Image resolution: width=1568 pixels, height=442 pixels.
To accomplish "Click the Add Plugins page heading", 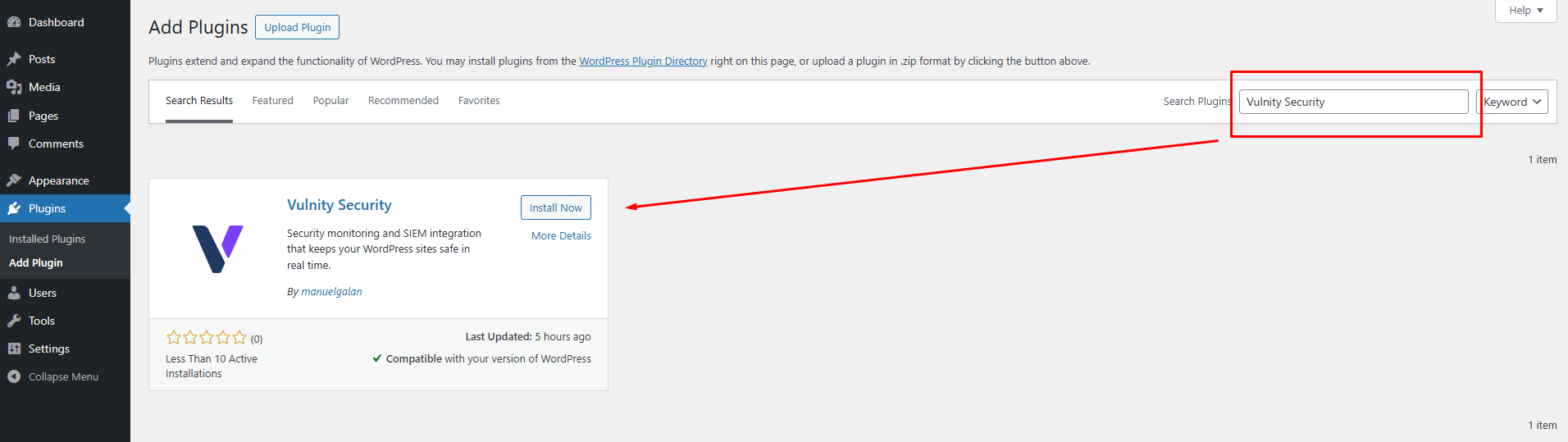I will pos(198,27).
